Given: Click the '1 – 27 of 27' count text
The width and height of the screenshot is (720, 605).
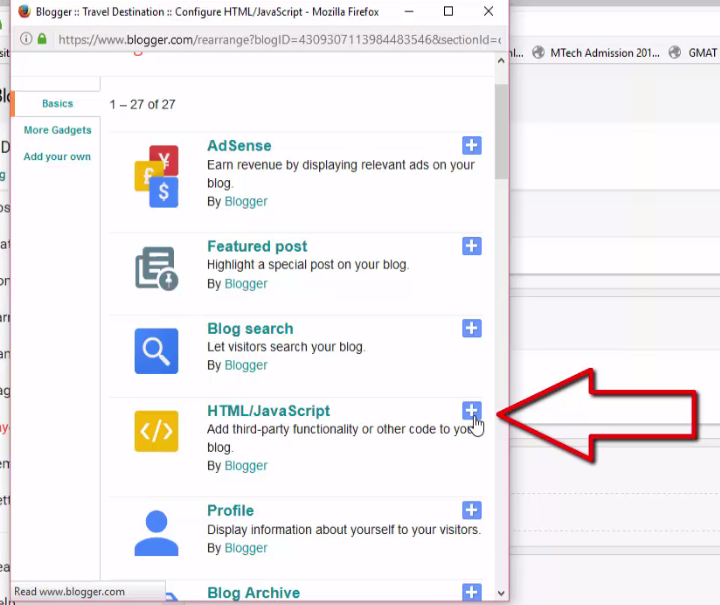Looking at the screenshot, I should (x=142, y=104).
